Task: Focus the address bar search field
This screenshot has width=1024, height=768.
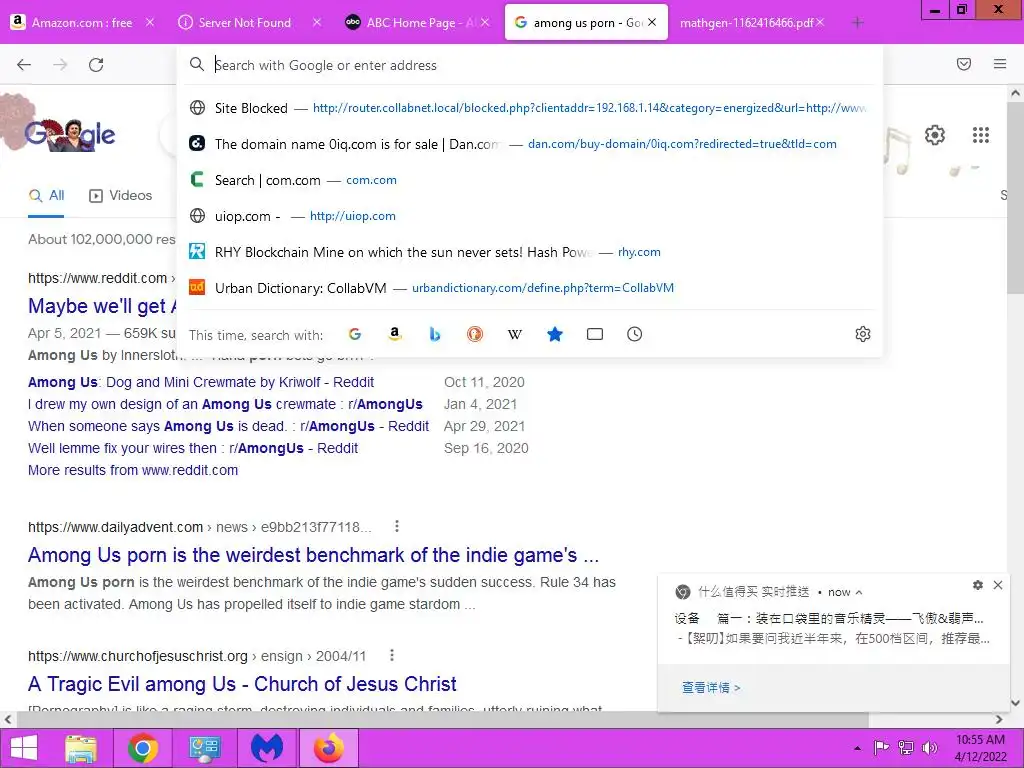Action: point(529,65)
